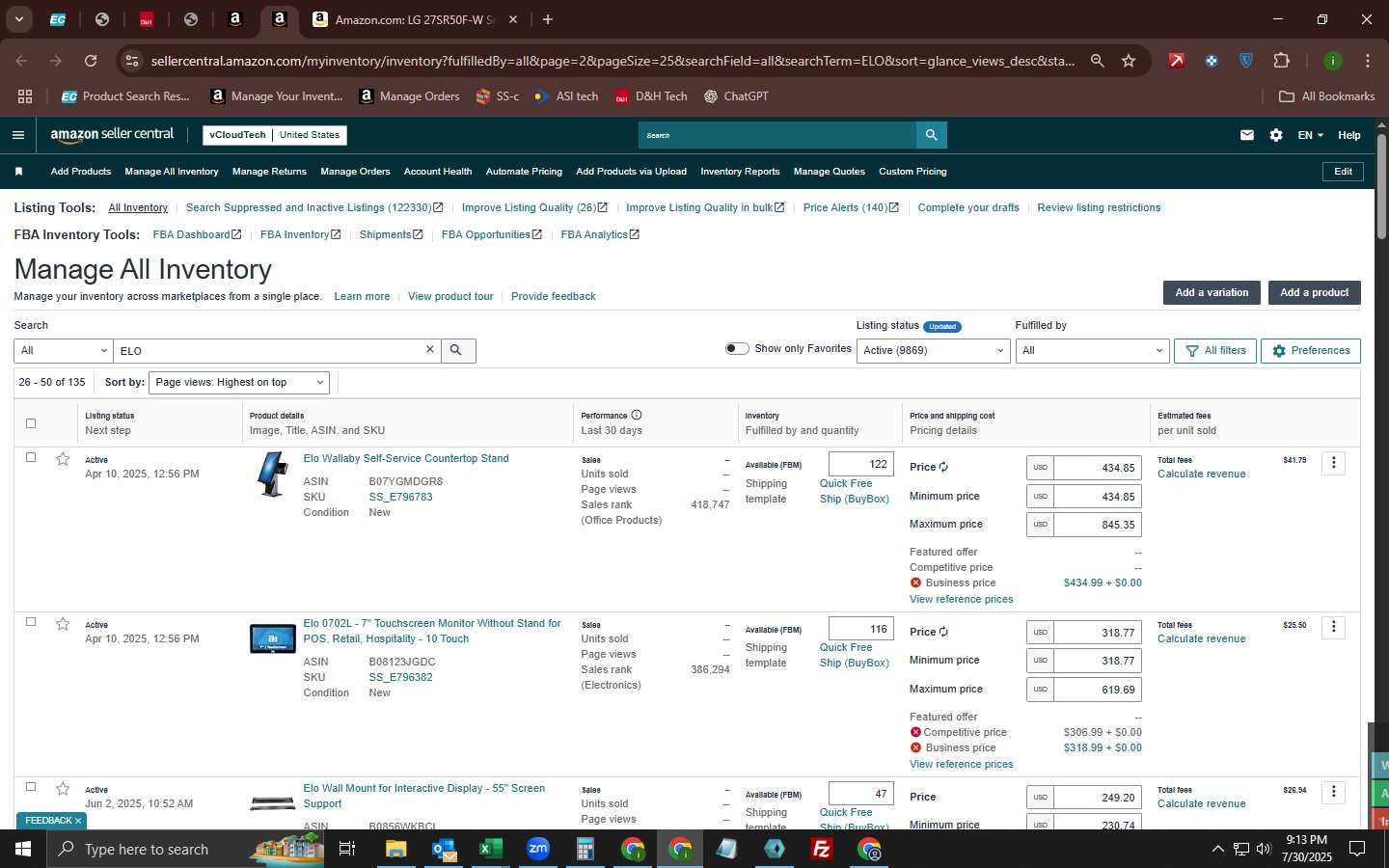
Task: Clear the ELO search term with the X
Action: 430,349
